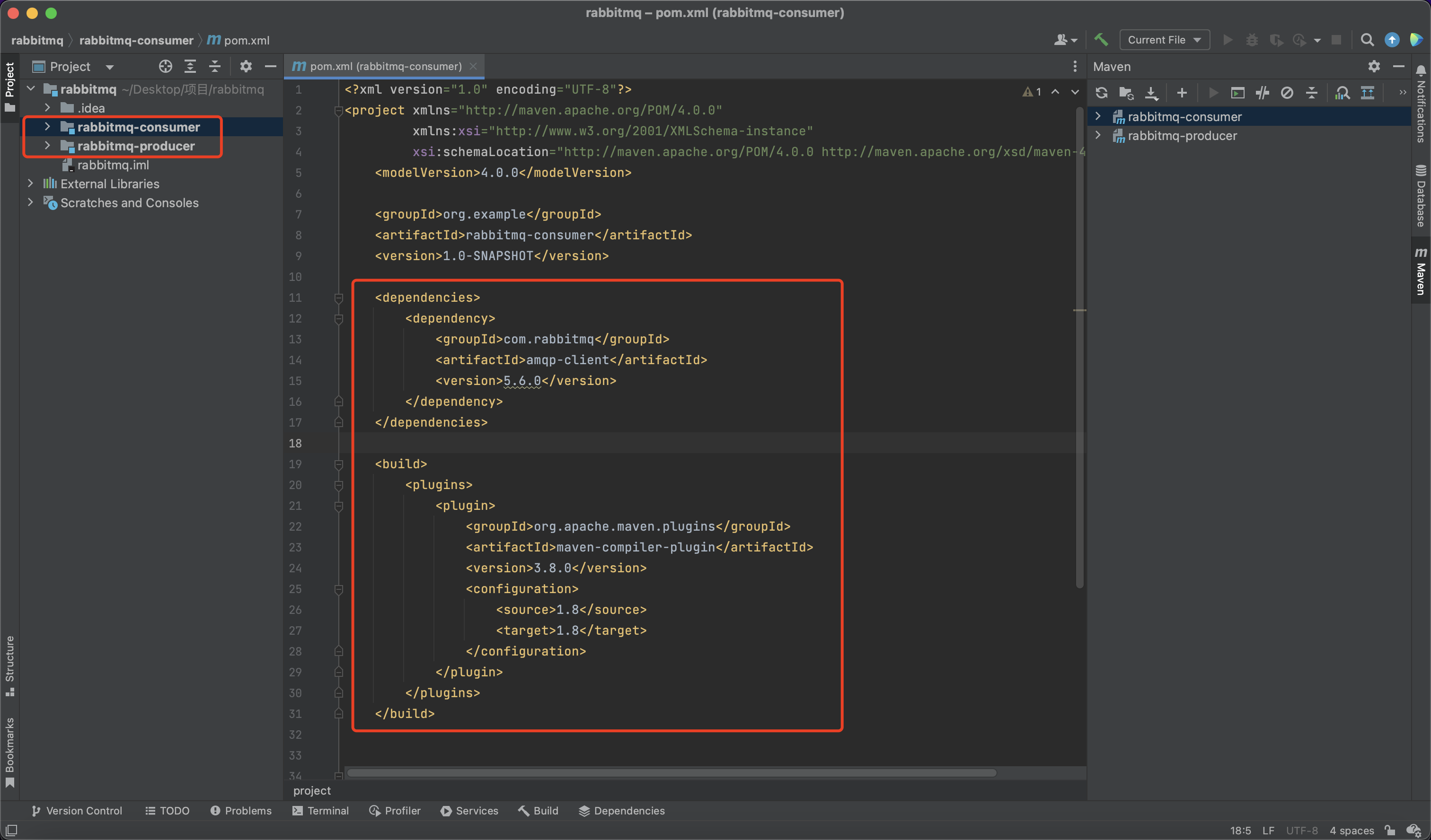
Task: Click 4 spaces indent setting
Action: click(1351, 831)
